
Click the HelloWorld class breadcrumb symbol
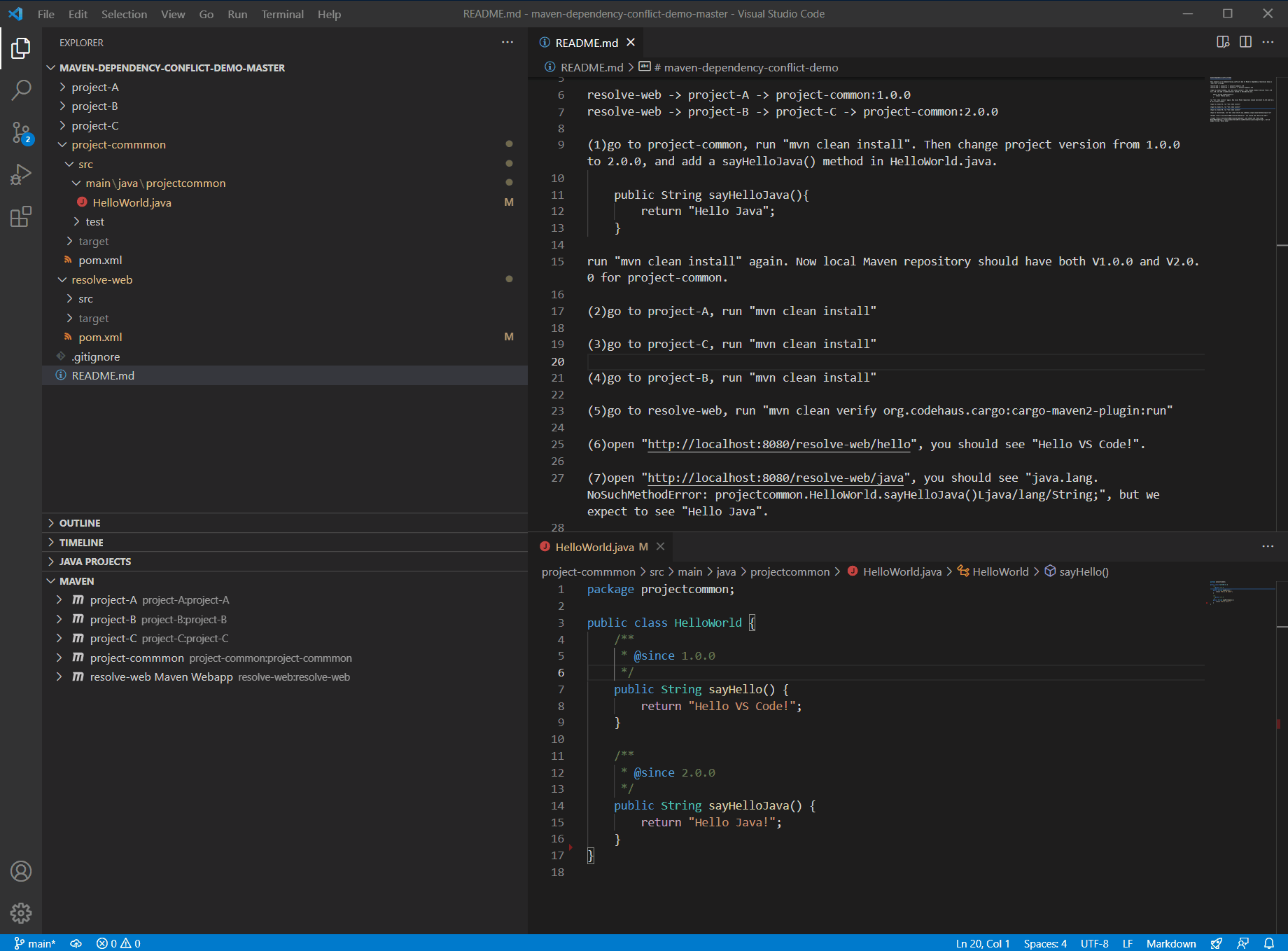click(x=993, y=571)
